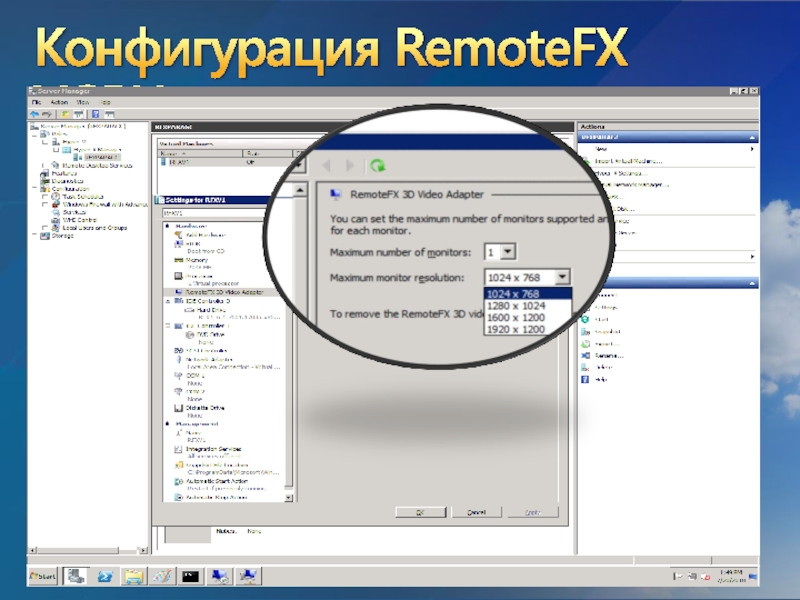This screenshot has height=600, width=800.
Task: Open the file explorer folder on taskbar
Action: 134,577
